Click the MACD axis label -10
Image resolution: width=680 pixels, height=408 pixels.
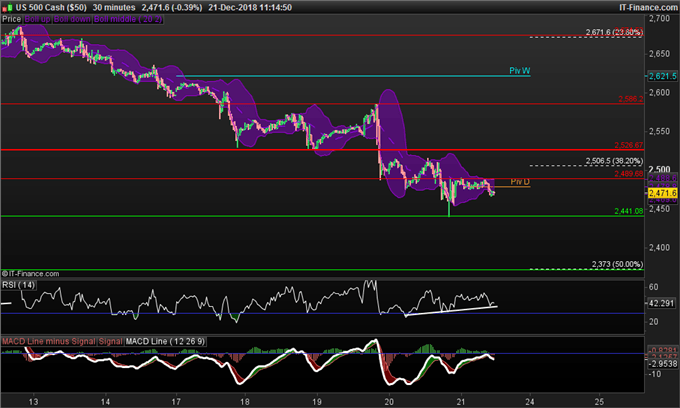click(654, 374)
